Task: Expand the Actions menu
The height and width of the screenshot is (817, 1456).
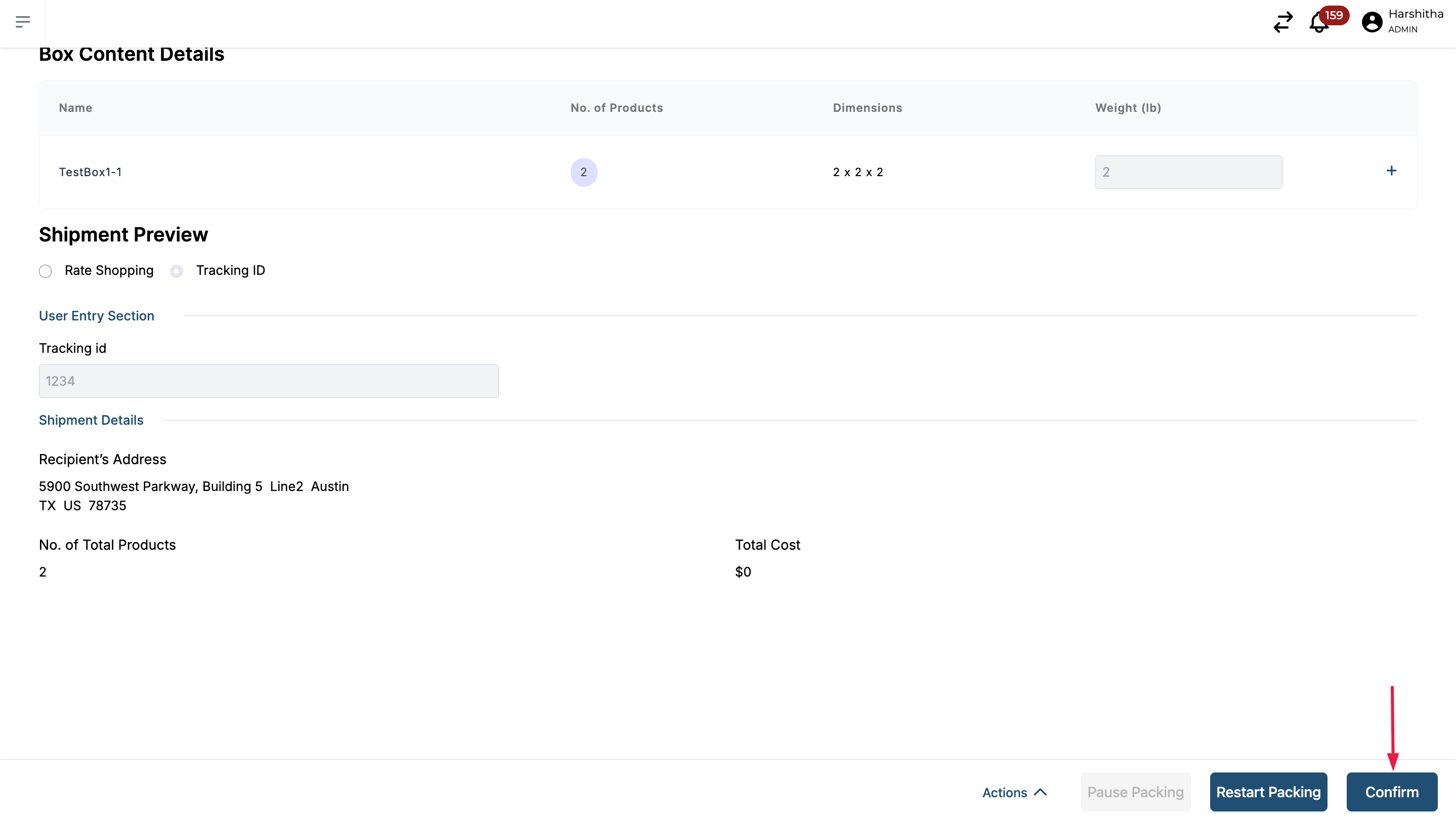Action: pos(1004,793)
